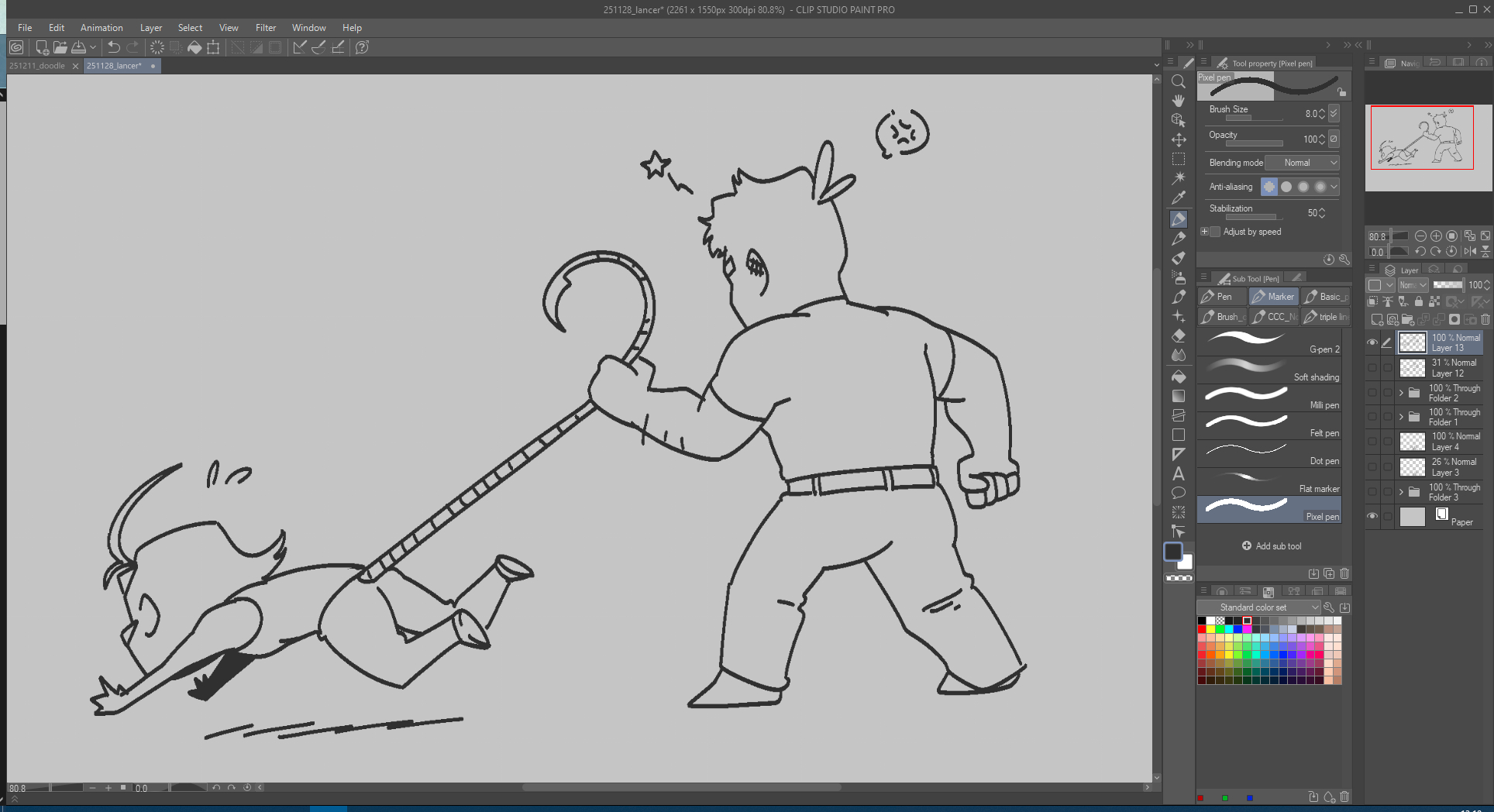Open the Clip Studio launcher icon

16,47
